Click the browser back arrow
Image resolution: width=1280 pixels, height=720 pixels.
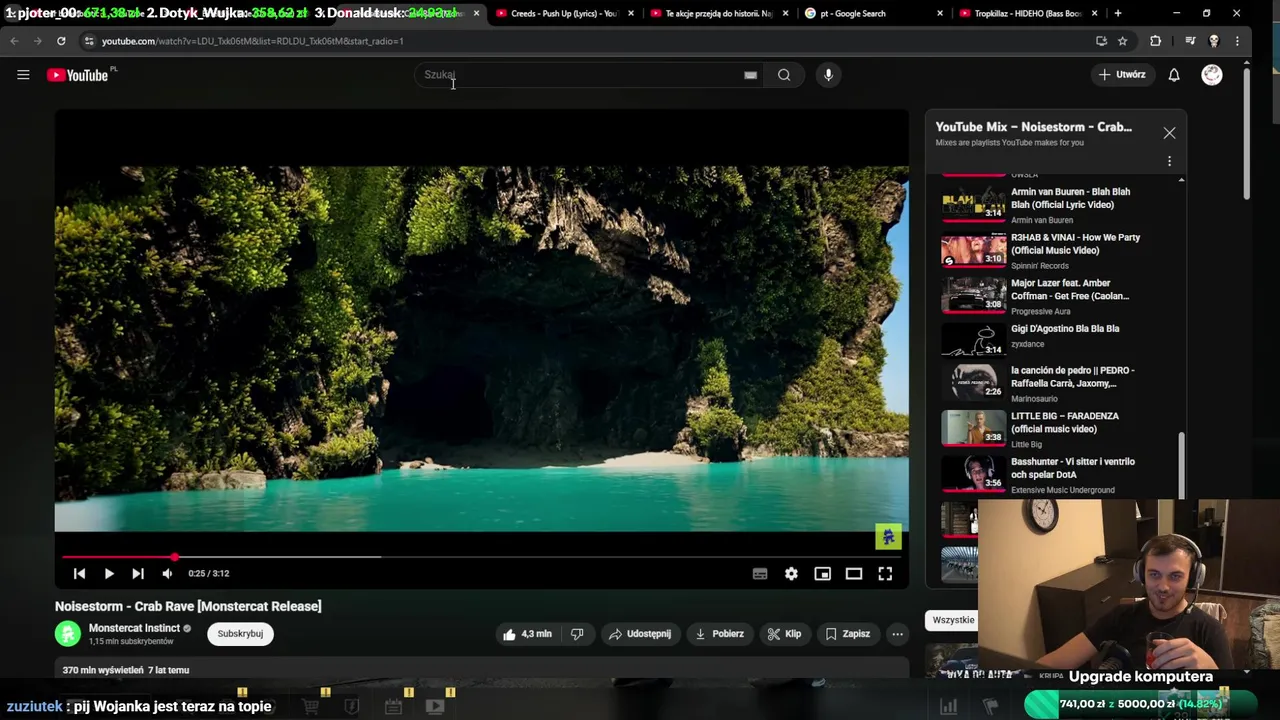pos(14,41)
